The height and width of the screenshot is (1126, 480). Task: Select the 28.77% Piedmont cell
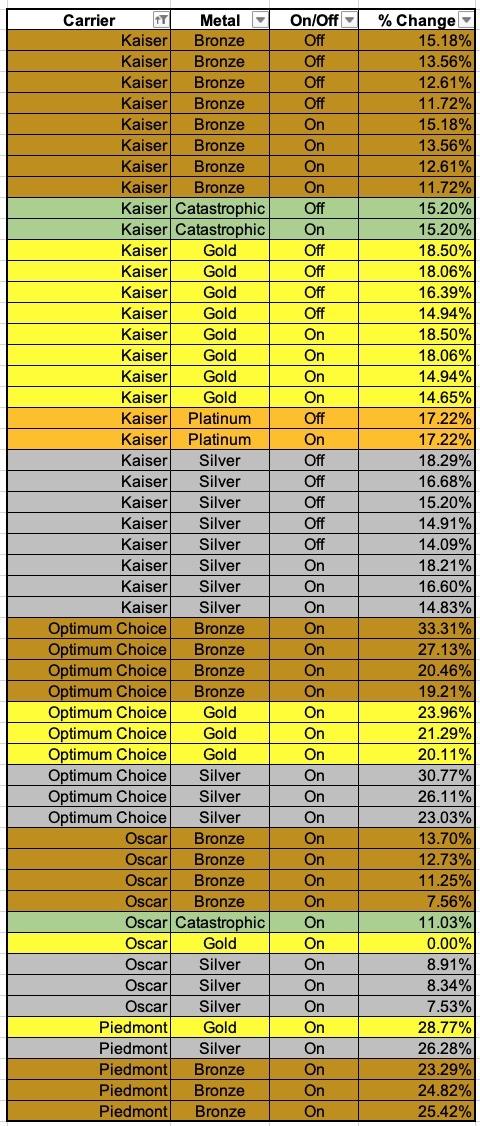click(x=417, y=1027)
